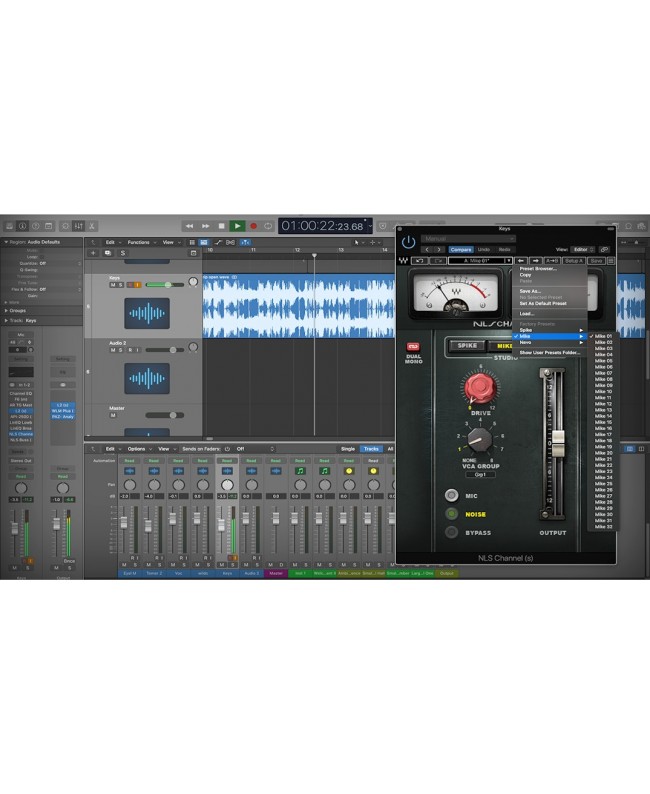The image size is (650, 794).
Task: Toggle the NOISE button on NLS Channel
Action: point(452,514)
